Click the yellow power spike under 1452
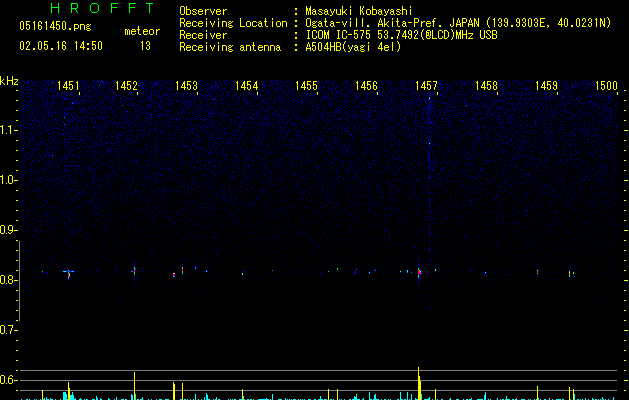 click(134, 386)
